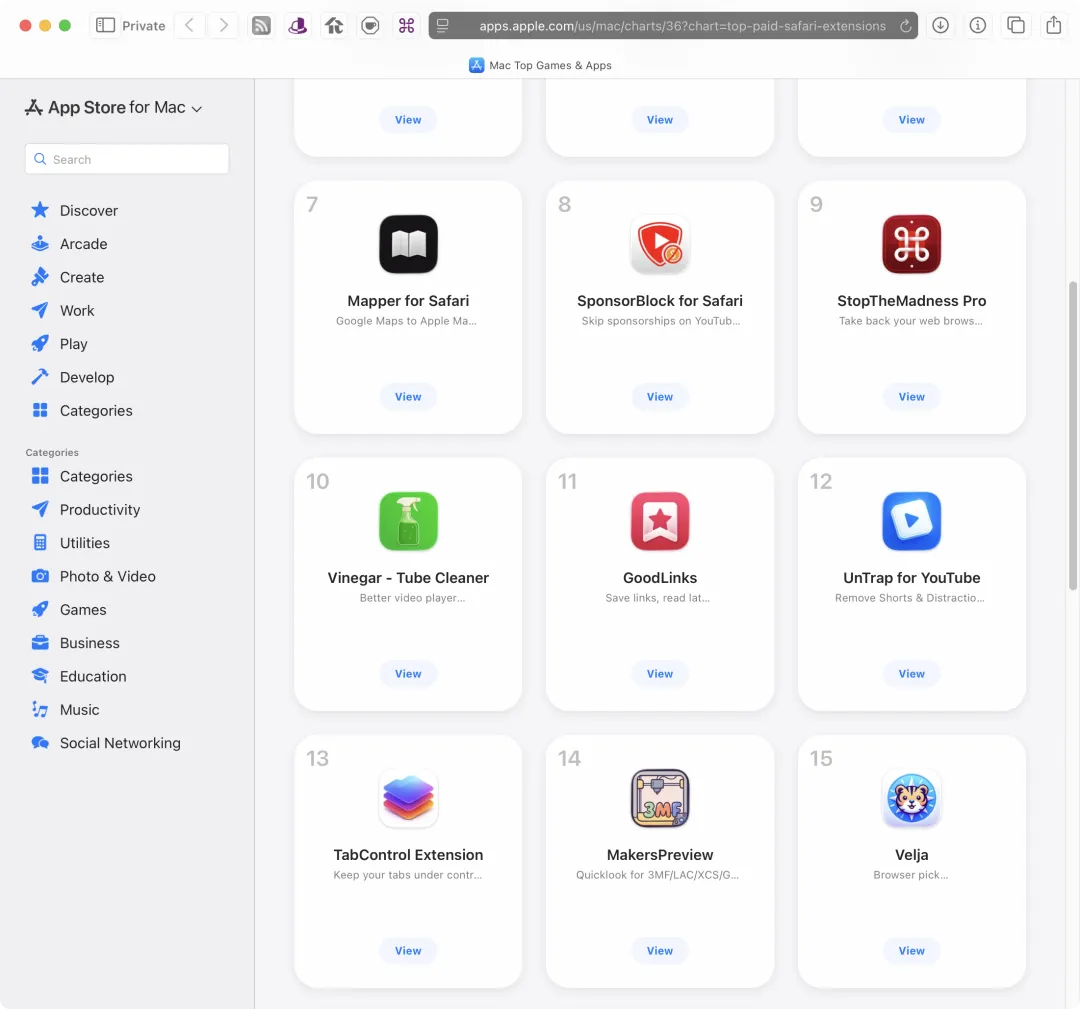
Task: Open the Games category
Action: pyautogui.click(x=69, y=610)
